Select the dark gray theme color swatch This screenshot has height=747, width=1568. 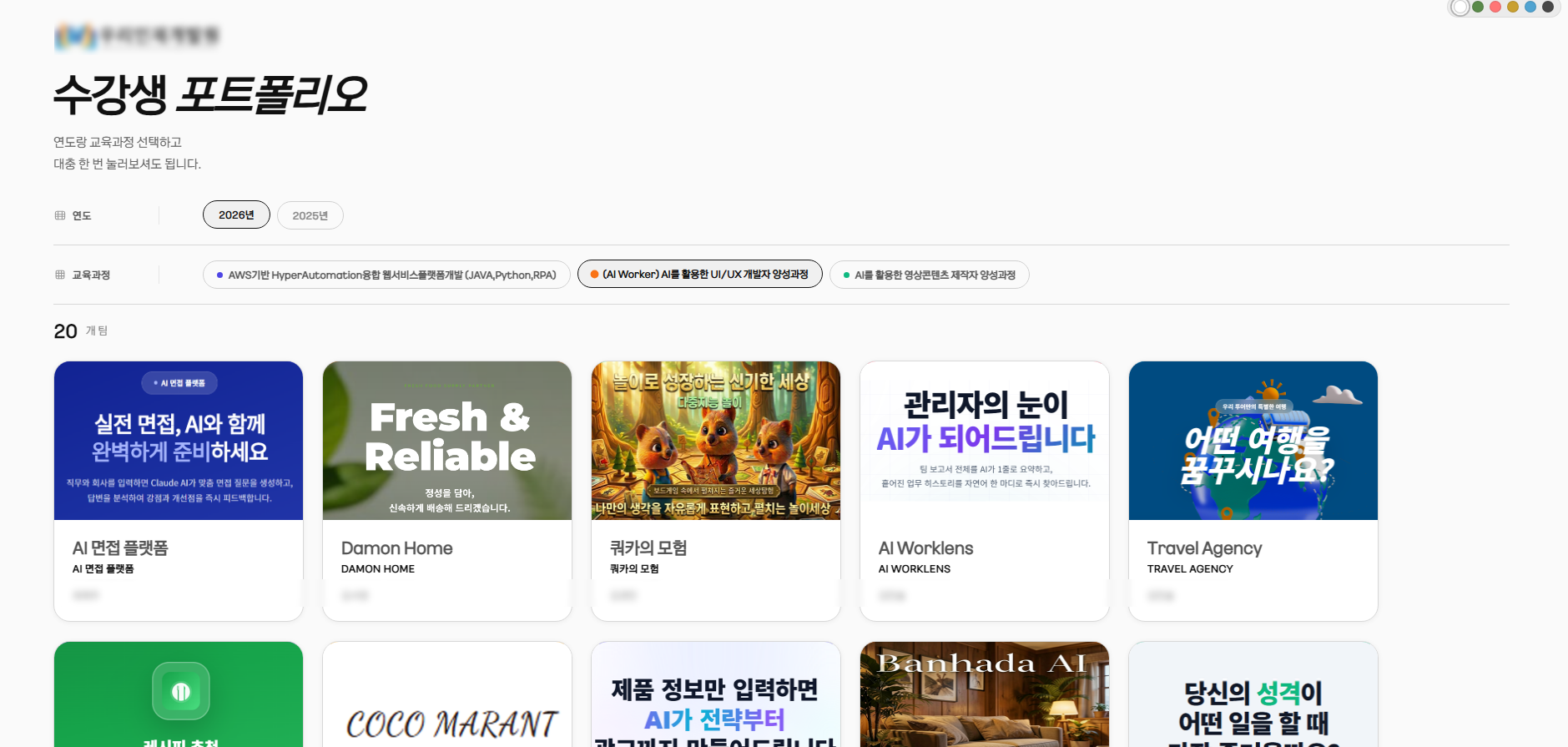tap(1548, 7)
